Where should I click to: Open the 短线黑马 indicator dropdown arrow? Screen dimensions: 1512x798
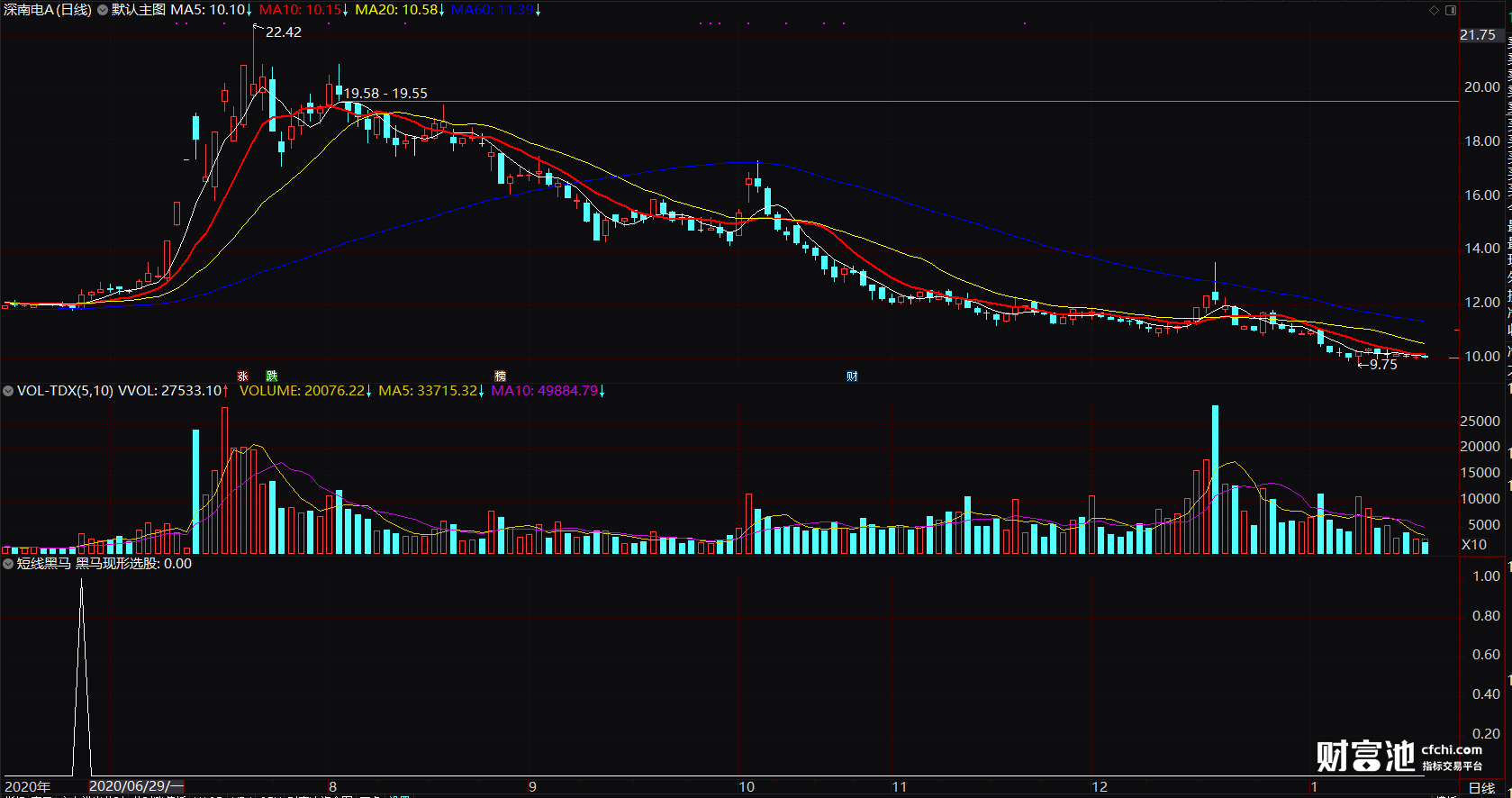(8, 564)
